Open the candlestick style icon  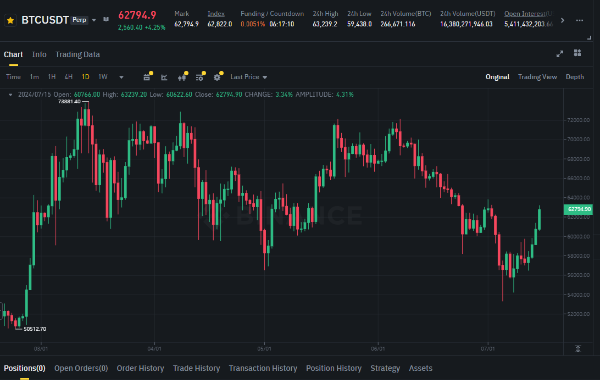(x=182, y=77)
